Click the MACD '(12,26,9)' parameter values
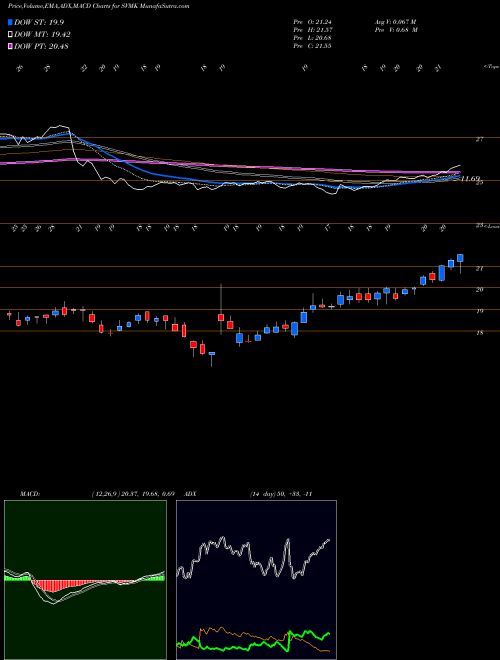The image size is (500, 660). coord(133,494)
